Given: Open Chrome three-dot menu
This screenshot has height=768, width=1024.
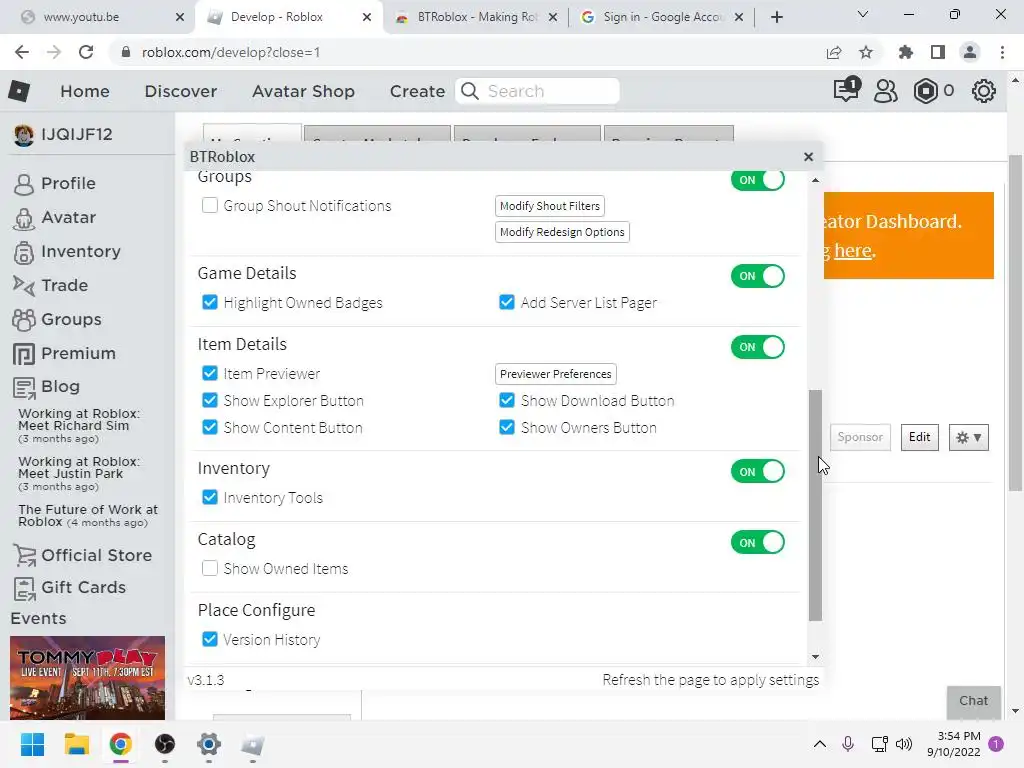Looking at the screenshot, I should pos(1002,52).
